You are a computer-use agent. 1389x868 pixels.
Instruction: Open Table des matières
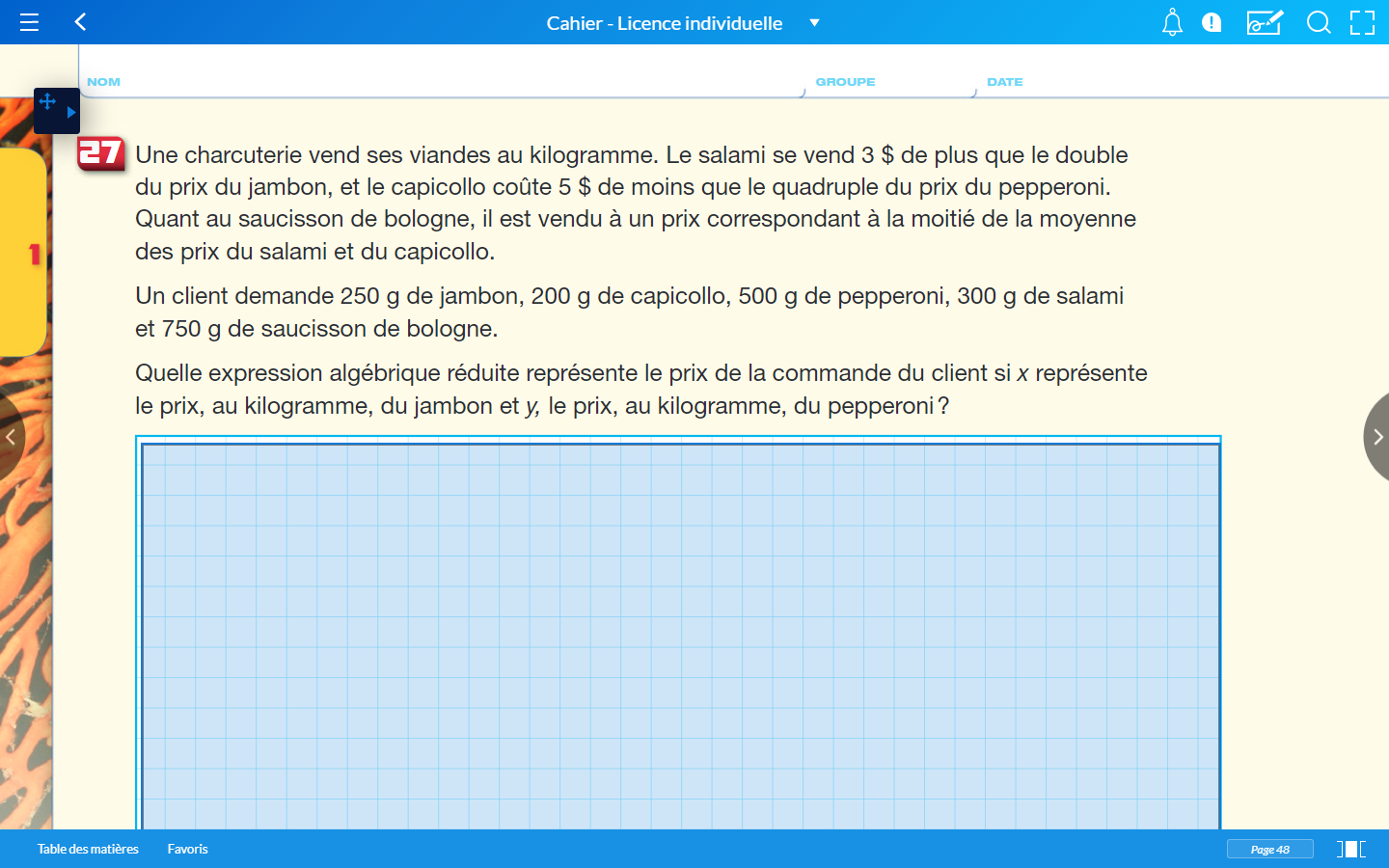point(88,849)
